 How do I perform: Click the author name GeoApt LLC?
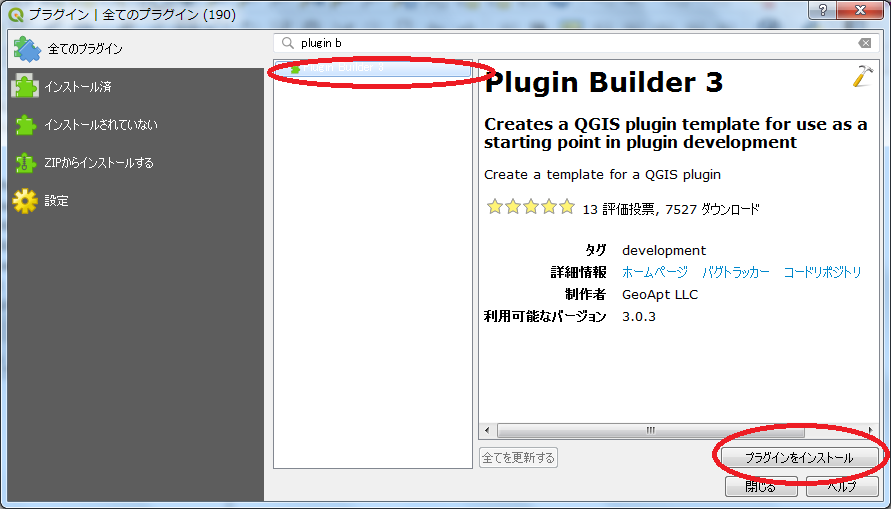pyautogui.click(x=660, y=295)
